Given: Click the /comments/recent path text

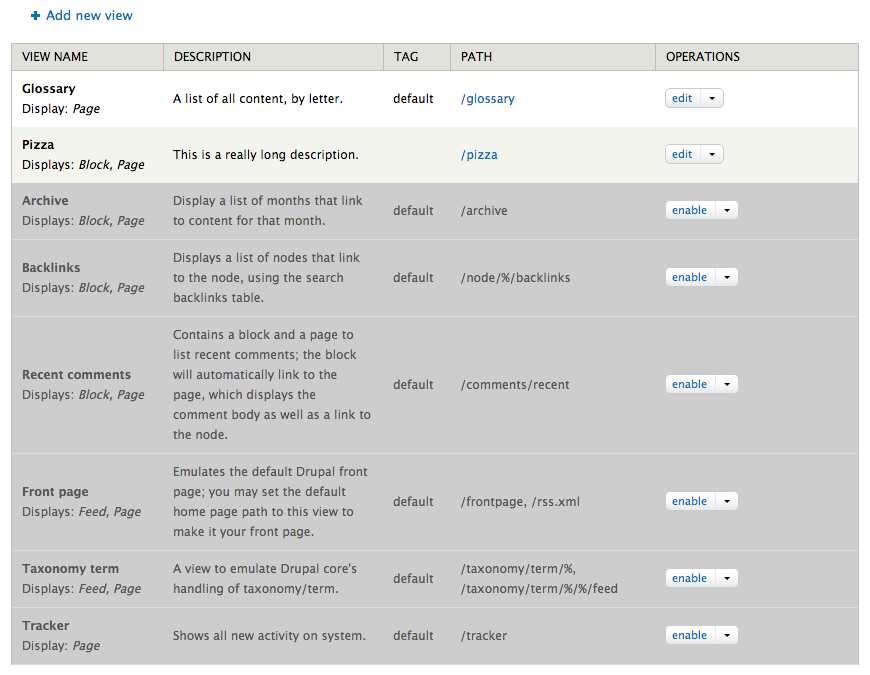Looking at the screenshot, I should tap(515, 385).
